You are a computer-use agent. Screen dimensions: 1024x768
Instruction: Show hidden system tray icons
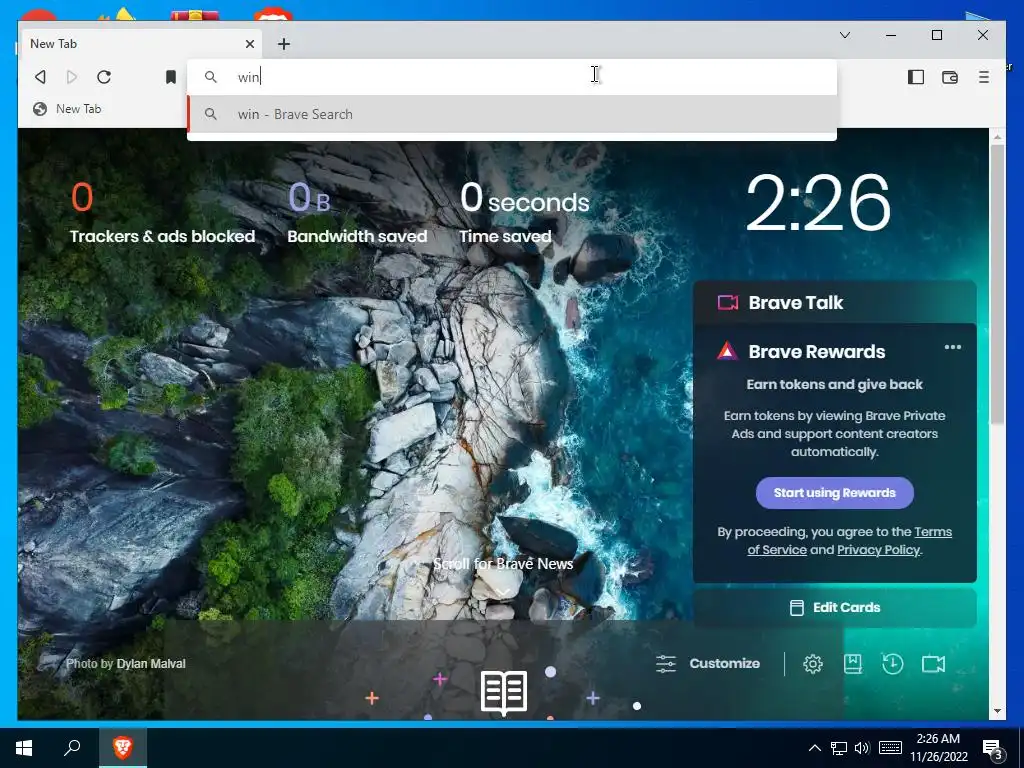pos(814,748)
